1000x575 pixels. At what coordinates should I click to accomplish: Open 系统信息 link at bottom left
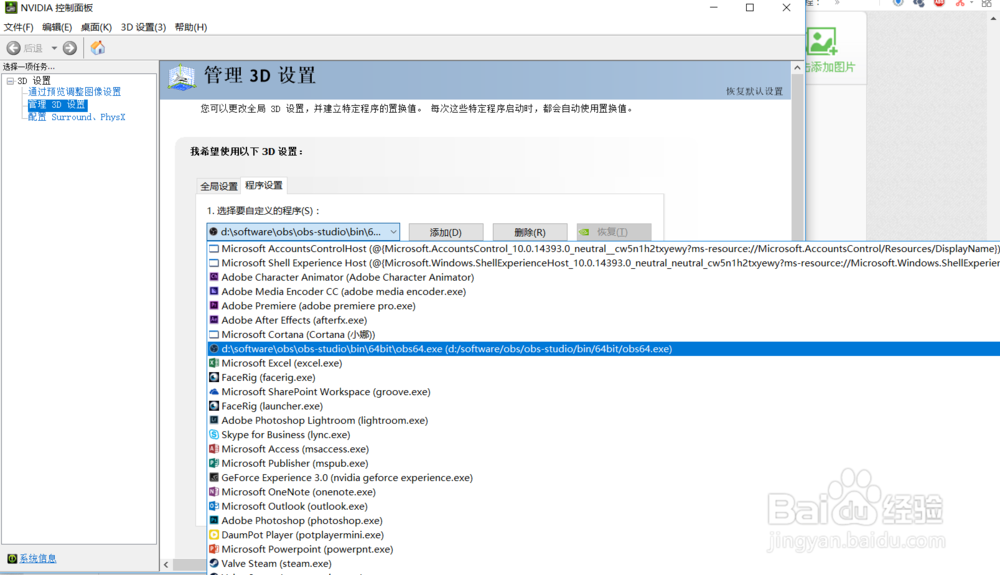click(38, 558)
